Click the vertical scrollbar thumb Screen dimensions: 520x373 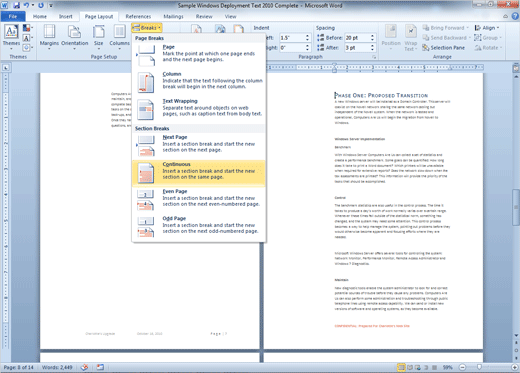point(516,207)
